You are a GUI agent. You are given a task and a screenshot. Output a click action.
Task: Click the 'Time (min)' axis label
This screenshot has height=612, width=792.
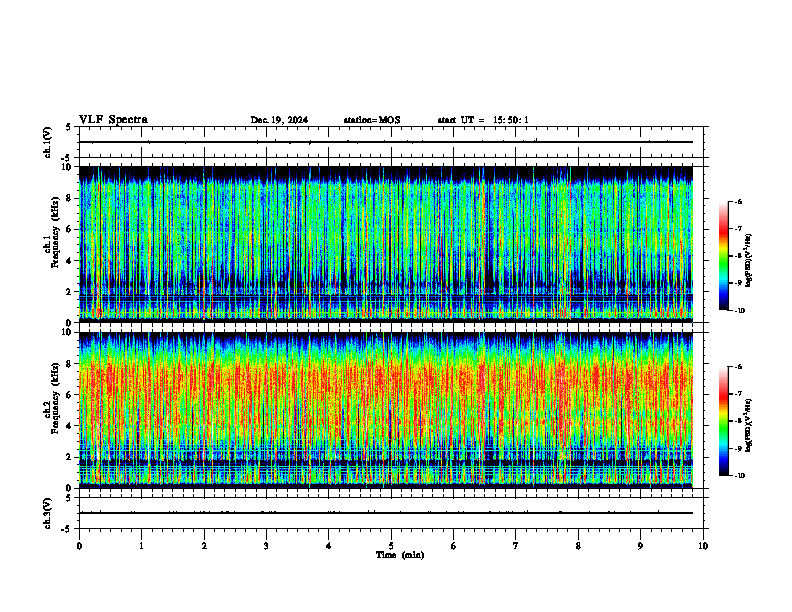pos(400,555)
